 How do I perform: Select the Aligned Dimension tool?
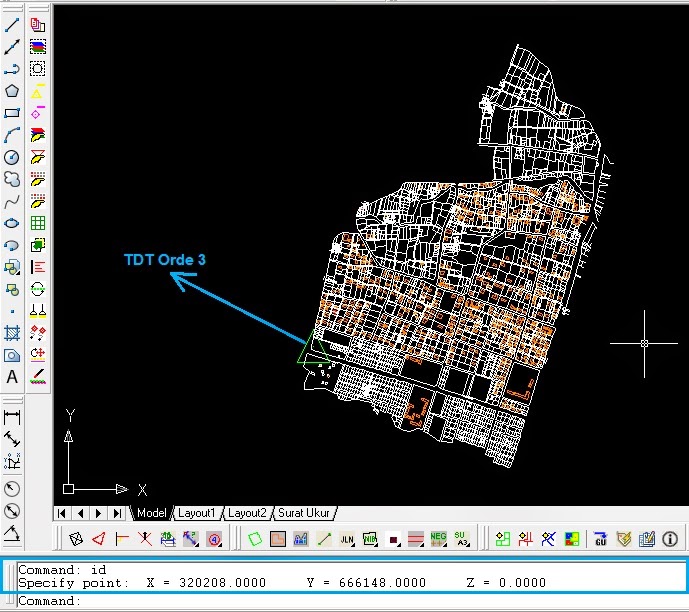coord(12,438)
